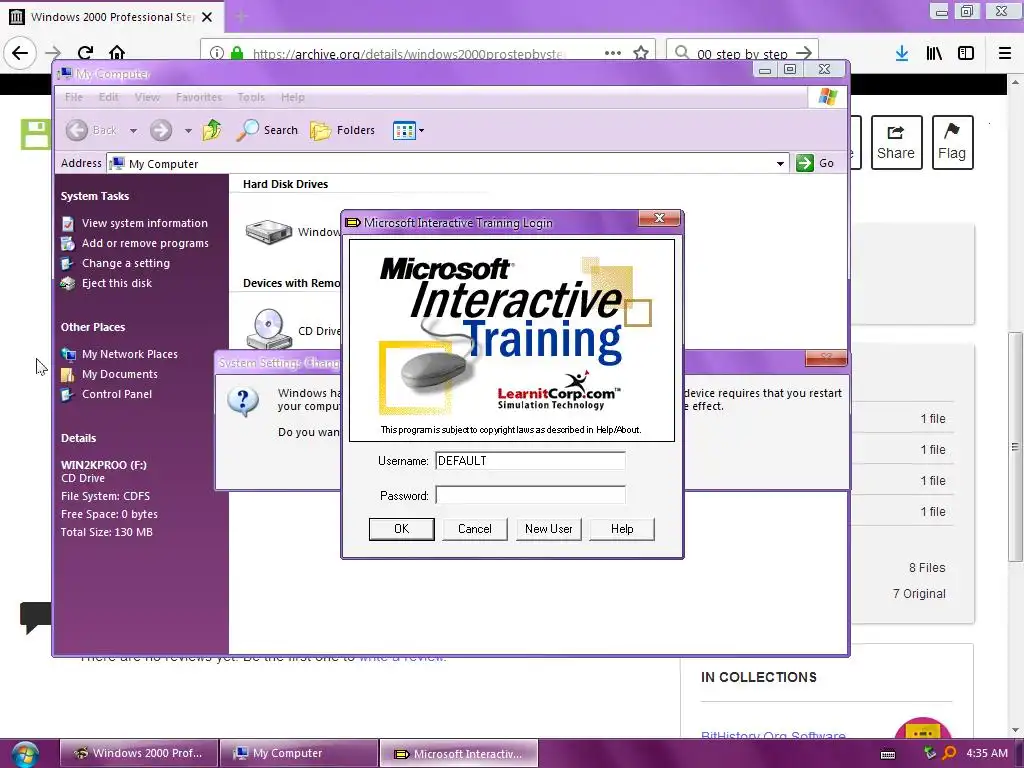
Task: Open the page actions three-dot menu
Action: coord(613,53)
